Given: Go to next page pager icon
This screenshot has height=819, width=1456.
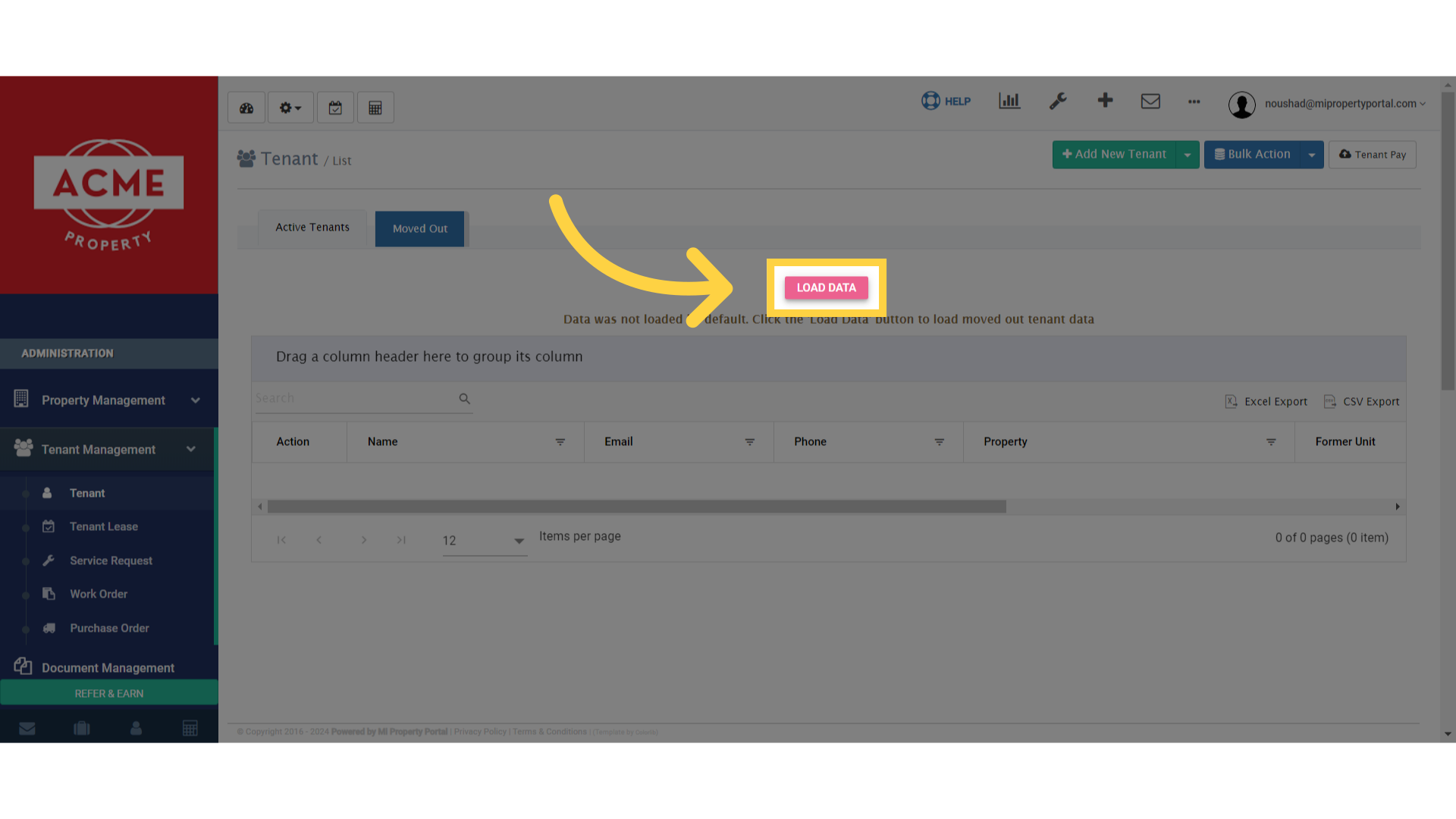Looking at the screenshot, I should (x=364, y=540).
